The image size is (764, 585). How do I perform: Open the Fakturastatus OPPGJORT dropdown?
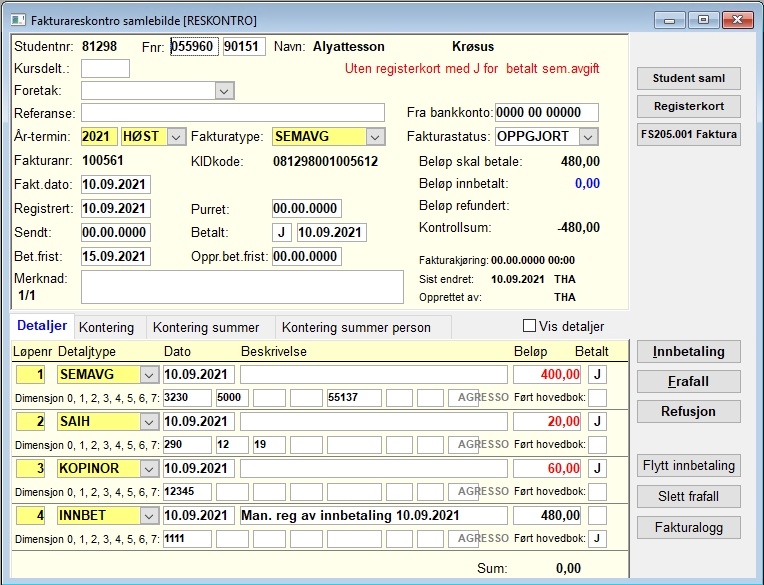(588, 136)
